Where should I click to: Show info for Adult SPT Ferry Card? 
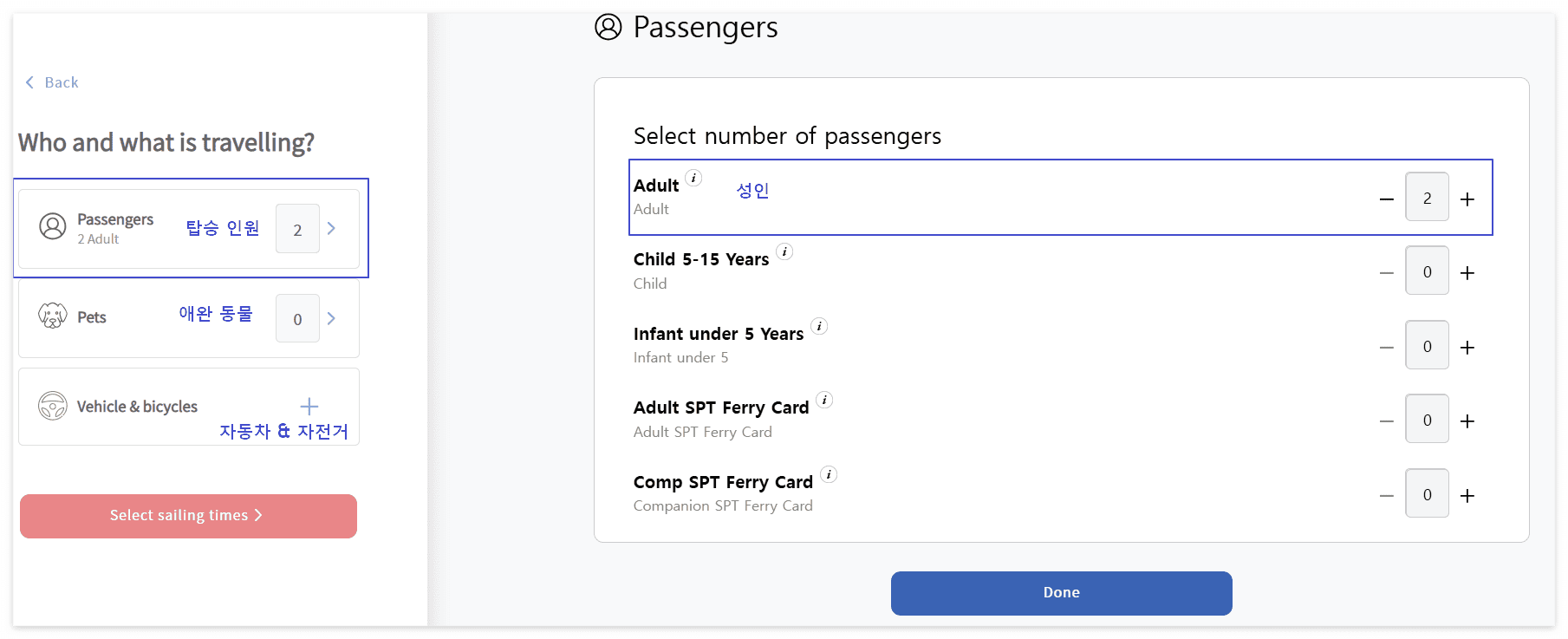pos(824,400)
